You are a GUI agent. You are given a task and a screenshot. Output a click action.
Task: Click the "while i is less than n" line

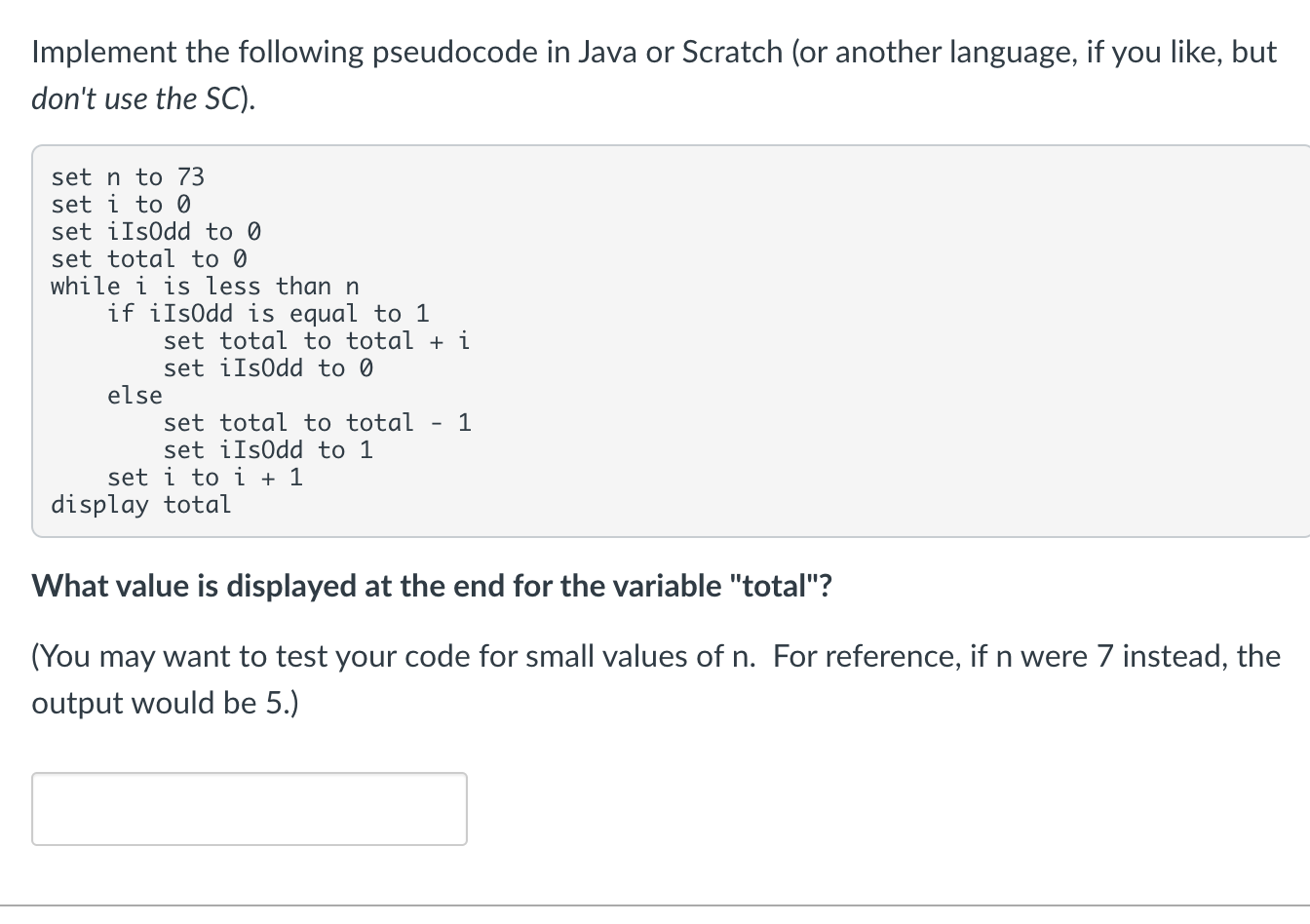tap(205, 287)
